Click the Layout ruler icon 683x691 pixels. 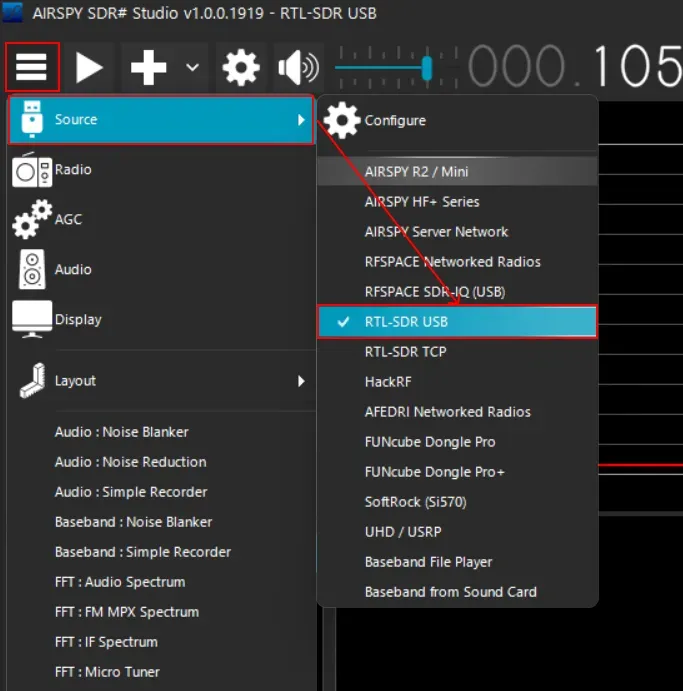[33, 380]
